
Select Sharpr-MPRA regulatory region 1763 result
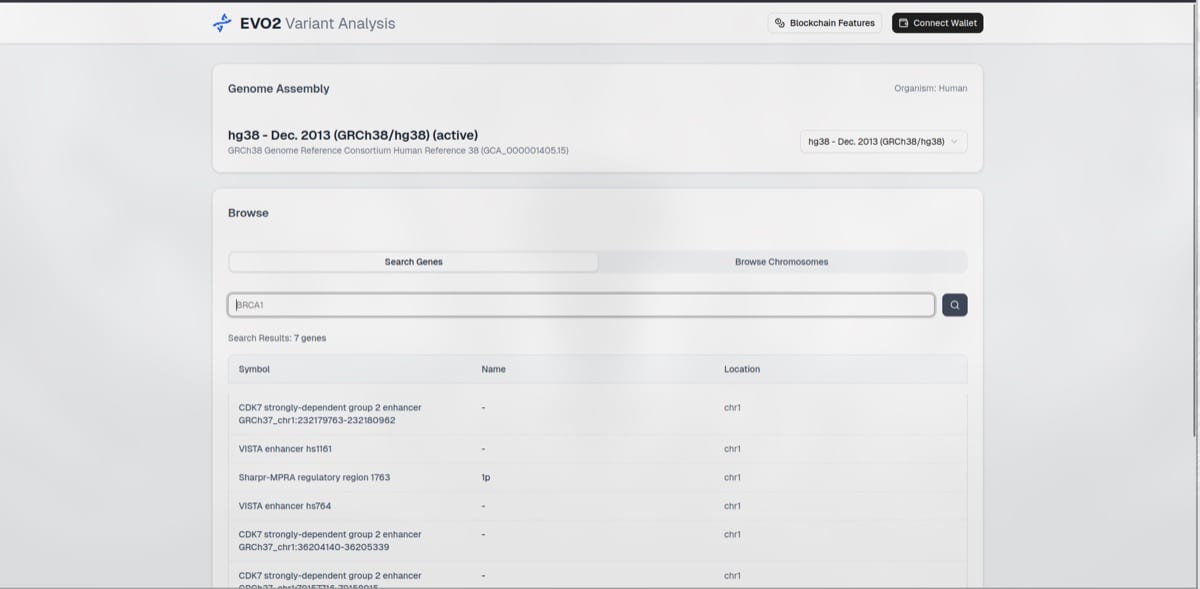click(597, 477)
